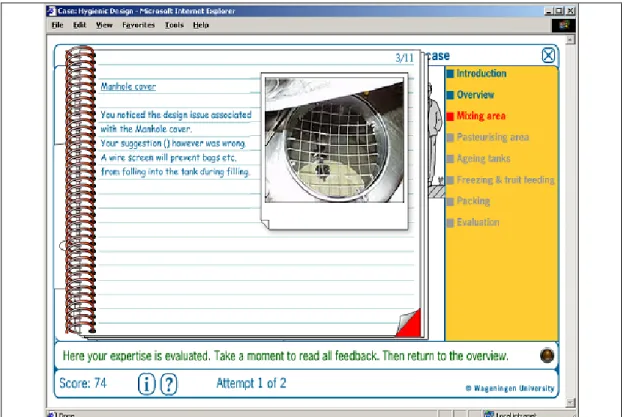Click the scrollbar down arrow
Viewport: 624px width, 417px height.
(570, 403)
